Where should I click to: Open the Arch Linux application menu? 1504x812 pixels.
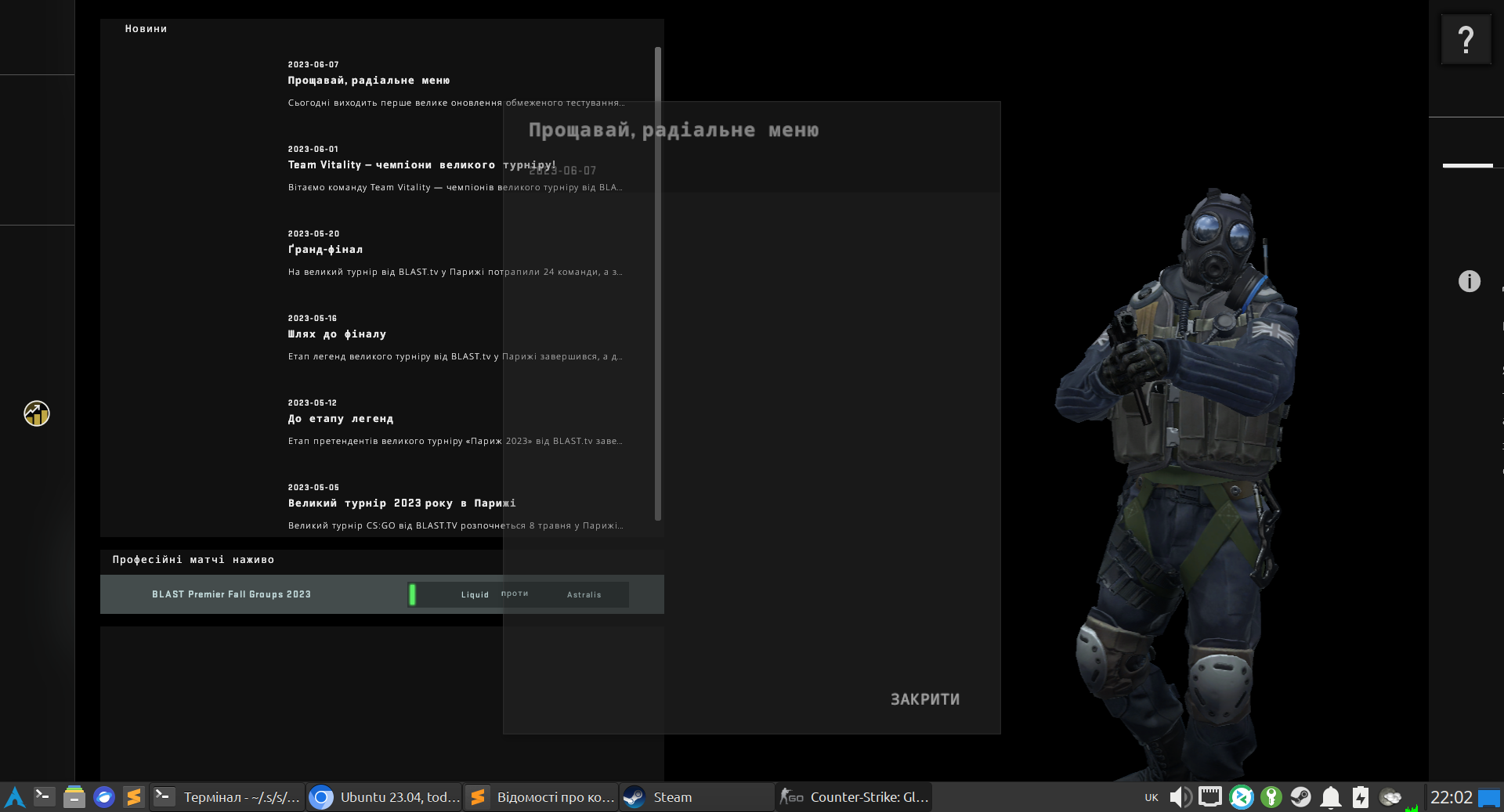tap(13, 796)
